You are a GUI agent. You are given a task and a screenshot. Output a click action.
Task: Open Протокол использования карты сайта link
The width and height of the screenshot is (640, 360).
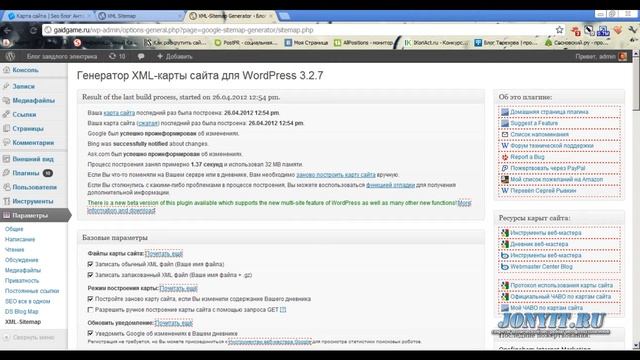562,285
